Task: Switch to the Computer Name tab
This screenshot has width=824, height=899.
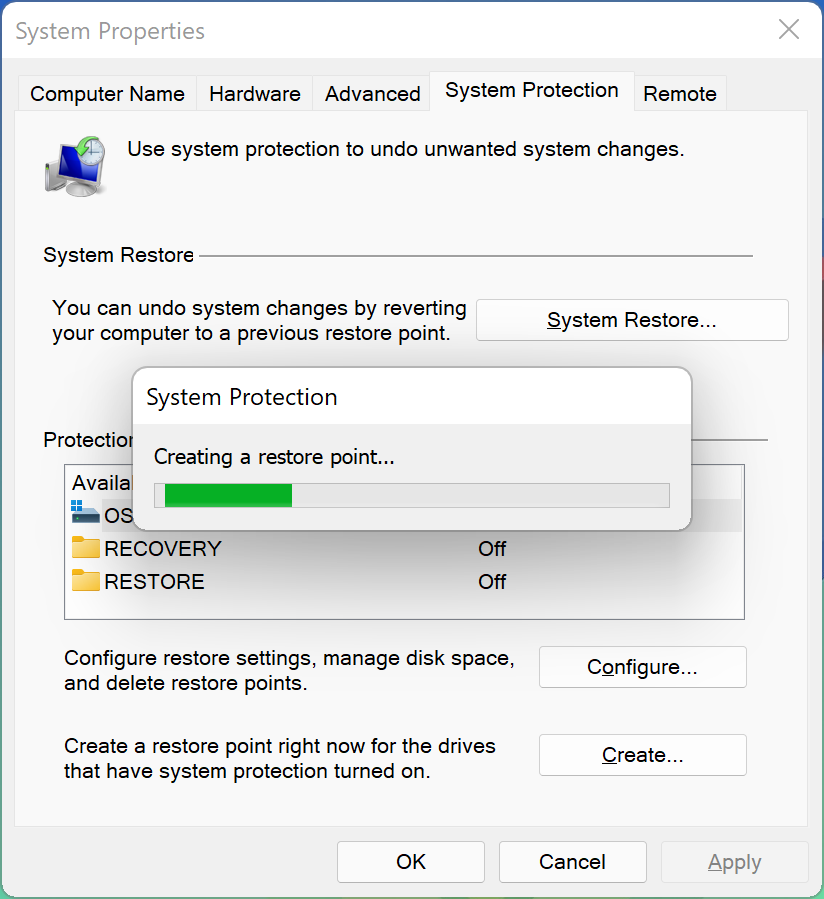Action: [x=107, y=93]
